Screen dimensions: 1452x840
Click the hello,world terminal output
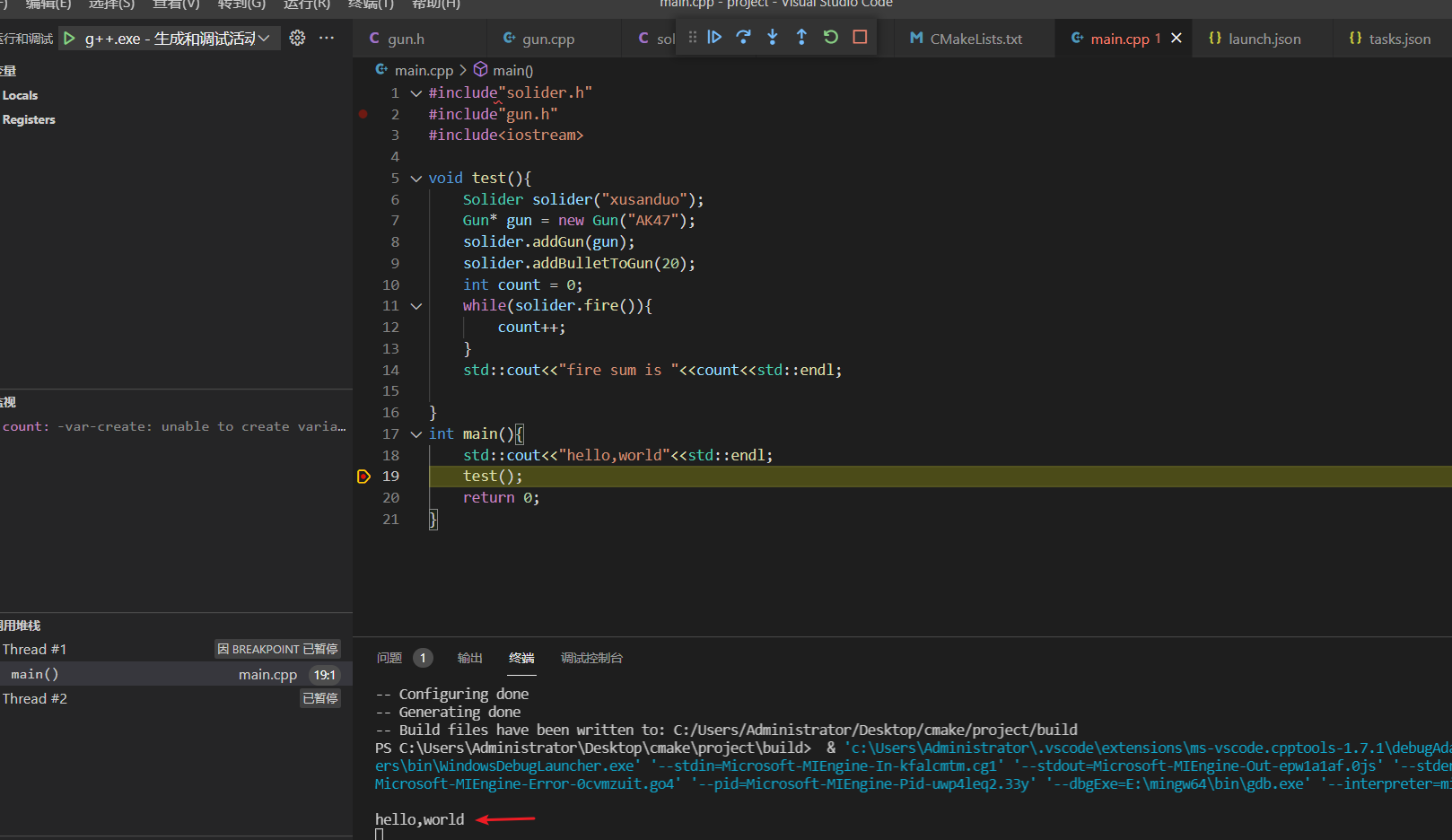click(420, 819)
